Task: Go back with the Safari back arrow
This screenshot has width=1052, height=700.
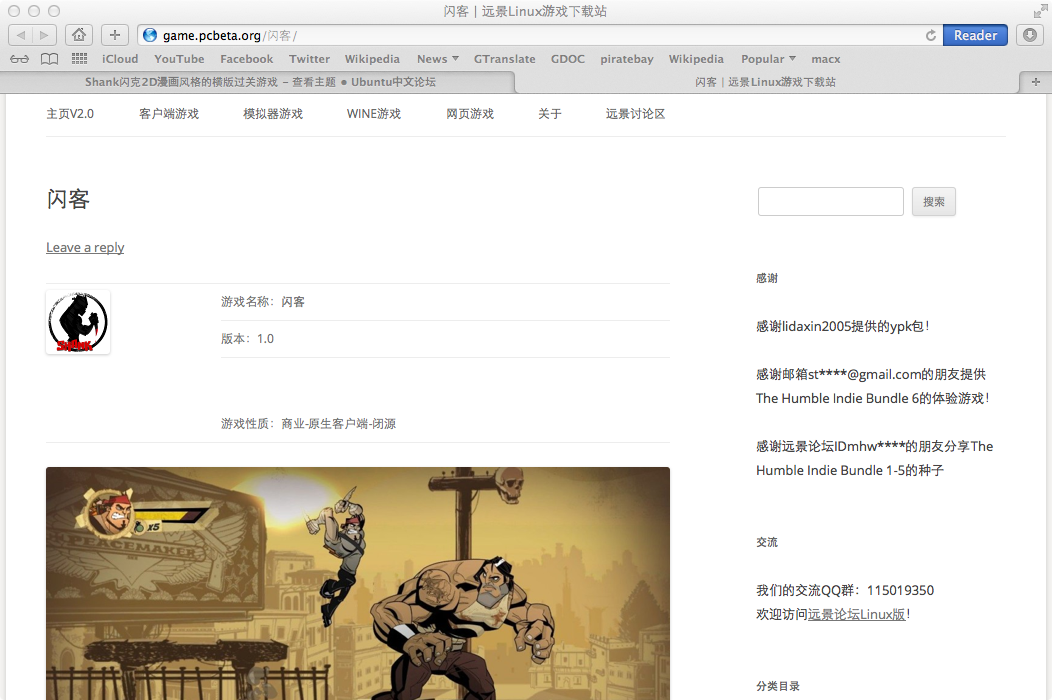Action: point(20,35)
